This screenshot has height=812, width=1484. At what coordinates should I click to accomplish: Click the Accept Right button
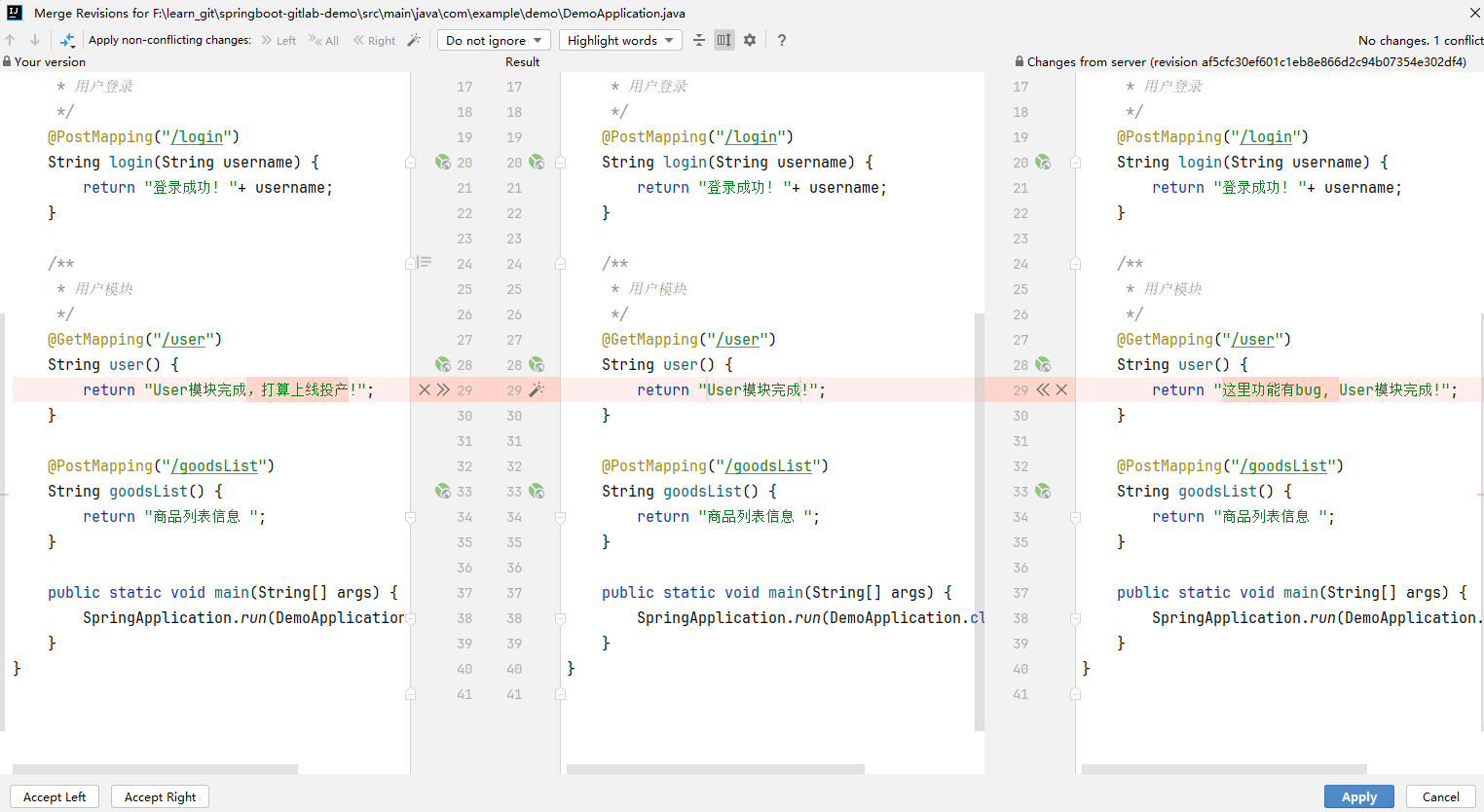pos(161,796)
